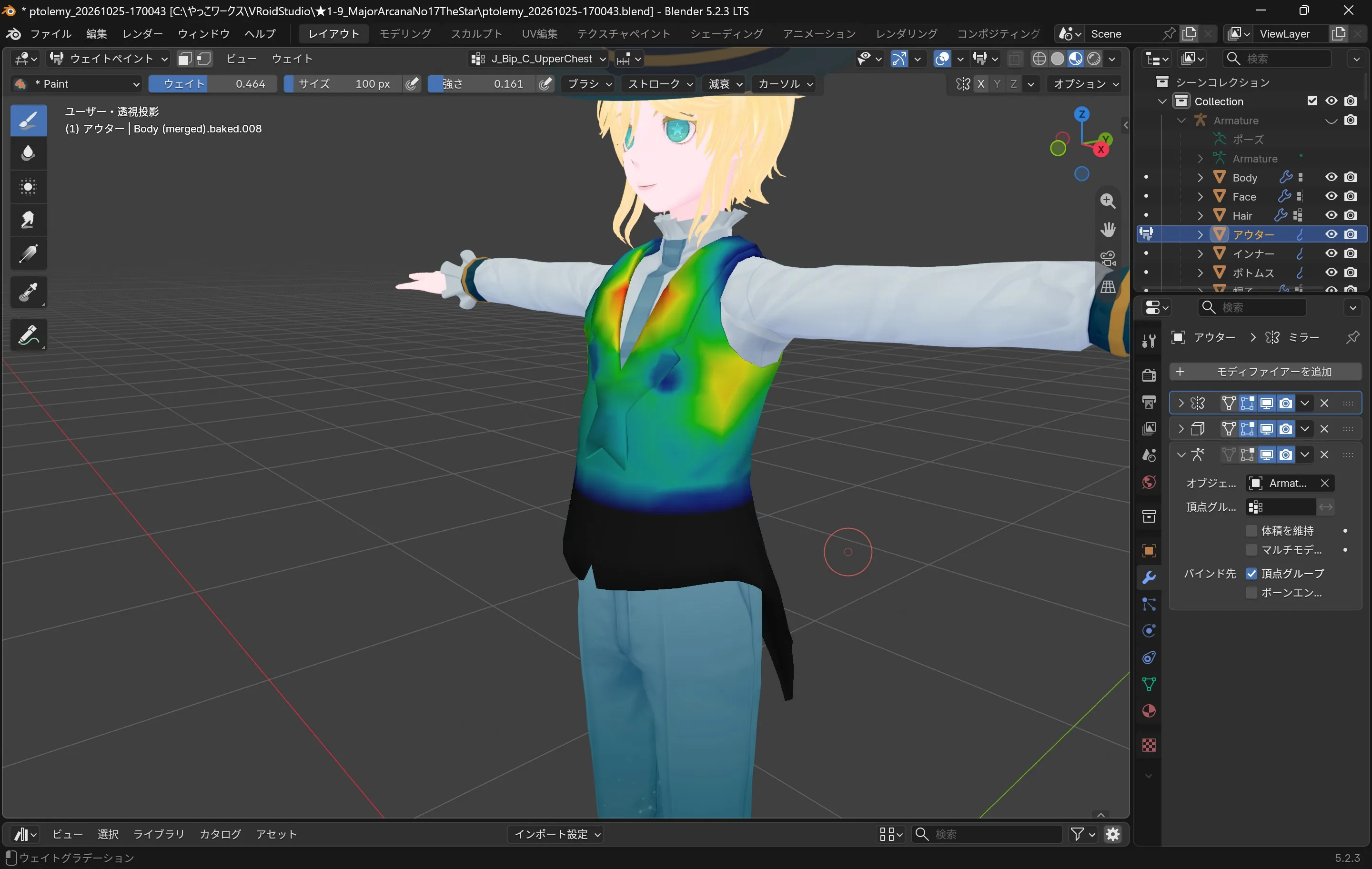1372x869 pixels.
Task: Hide the Hair object in outliner
Action: click(x=1331, y=215)
